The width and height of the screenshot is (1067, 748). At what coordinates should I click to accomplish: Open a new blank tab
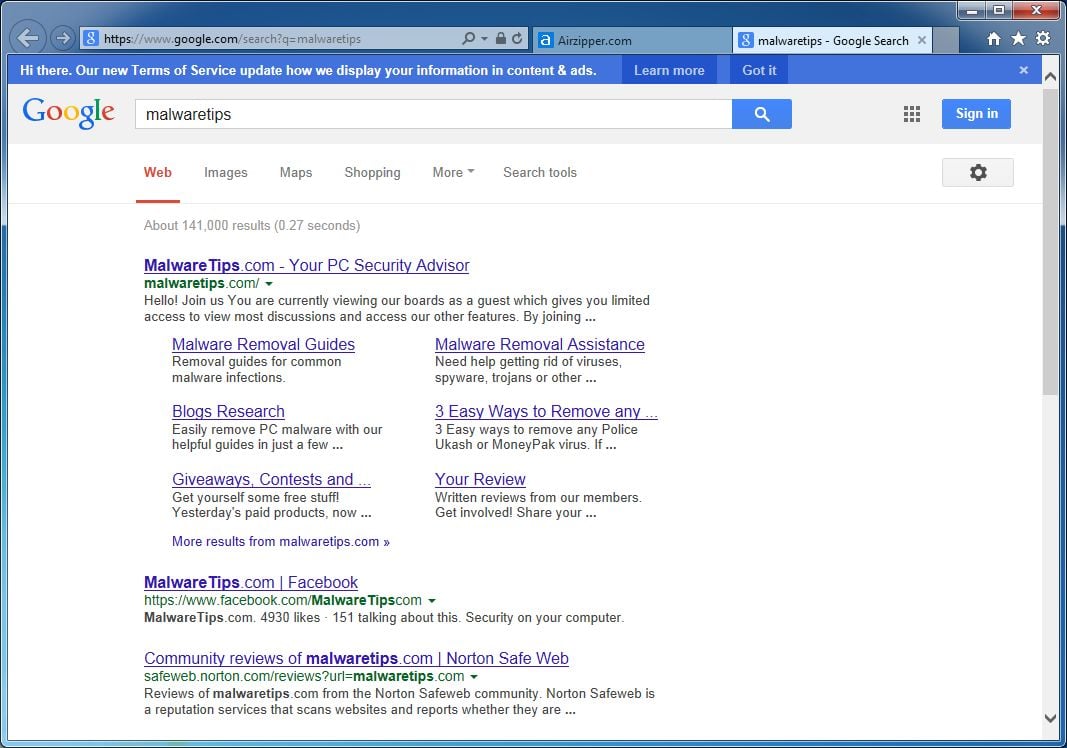(x=946, y=40)
